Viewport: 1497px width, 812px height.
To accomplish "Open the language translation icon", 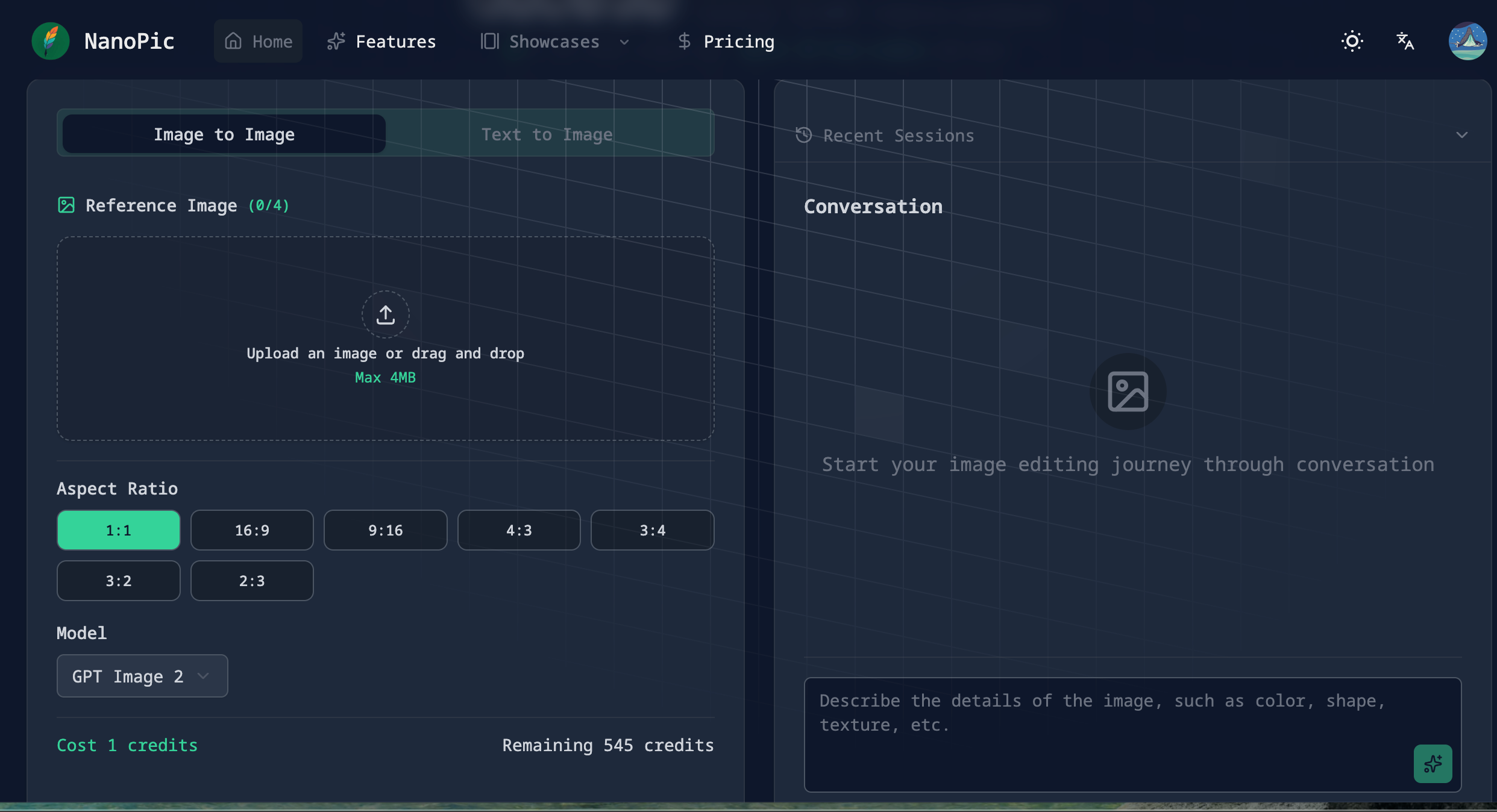I will pyautogui.click(x=1405, y=41).
